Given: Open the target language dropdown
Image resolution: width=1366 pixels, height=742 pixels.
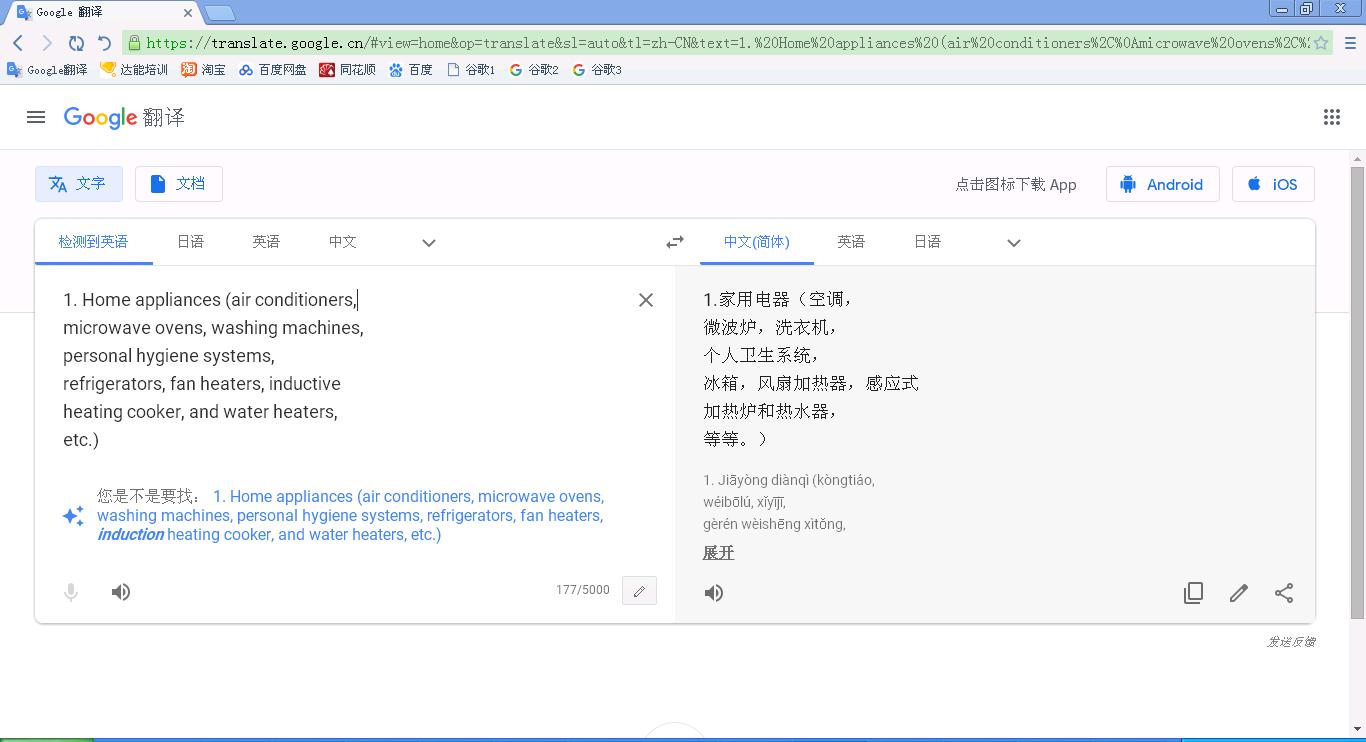Looking at the screenshot, I should [x=1014, y=242].
